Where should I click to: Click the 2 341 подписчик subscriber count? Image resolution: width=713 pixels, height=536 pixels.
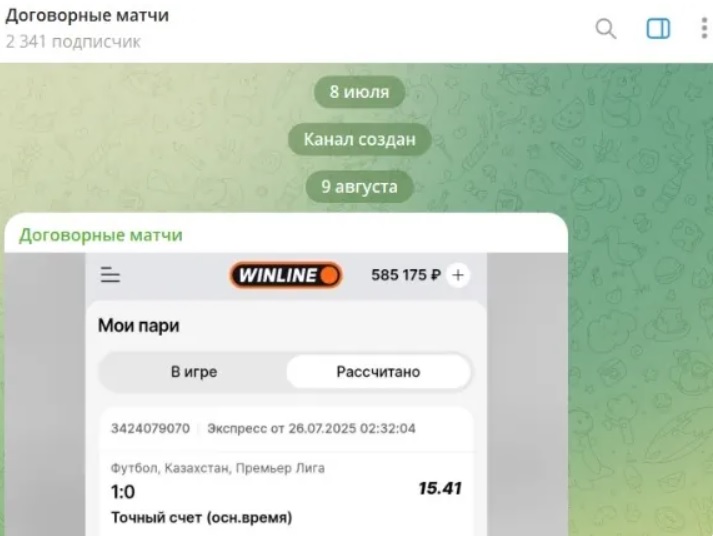[73, 42]
